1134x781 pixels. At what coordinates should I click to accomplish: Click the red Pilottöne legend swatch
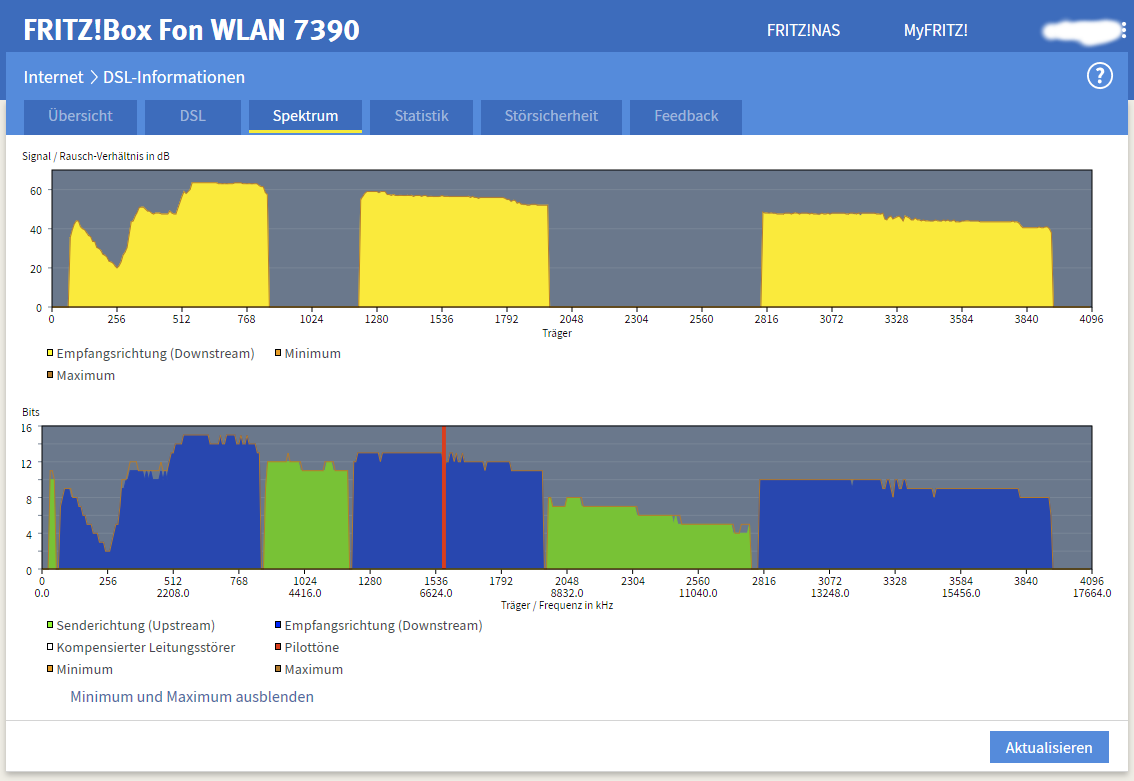(x=278, y=648)
